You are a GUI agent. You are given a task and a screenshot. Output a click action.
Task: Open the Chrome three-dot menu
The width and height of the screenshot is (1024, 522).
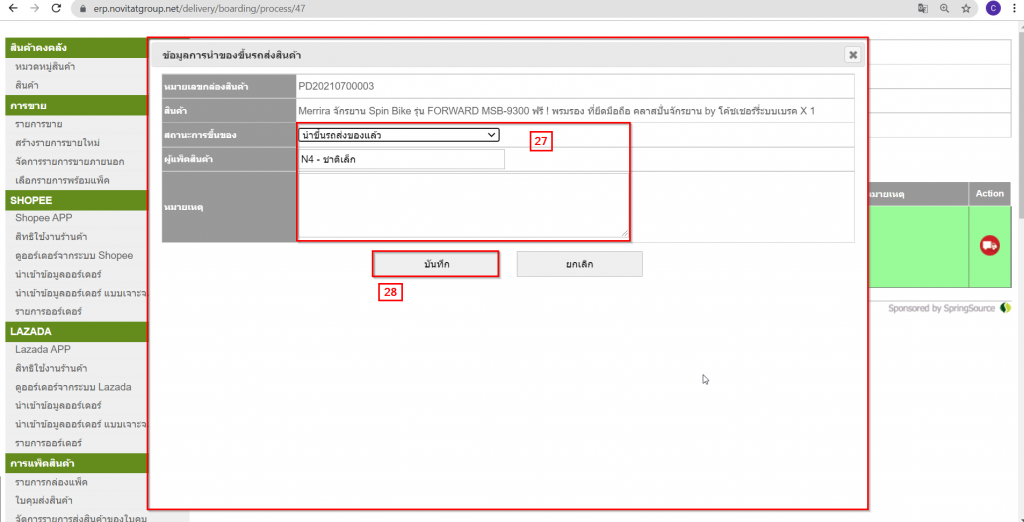[1014, 8]
